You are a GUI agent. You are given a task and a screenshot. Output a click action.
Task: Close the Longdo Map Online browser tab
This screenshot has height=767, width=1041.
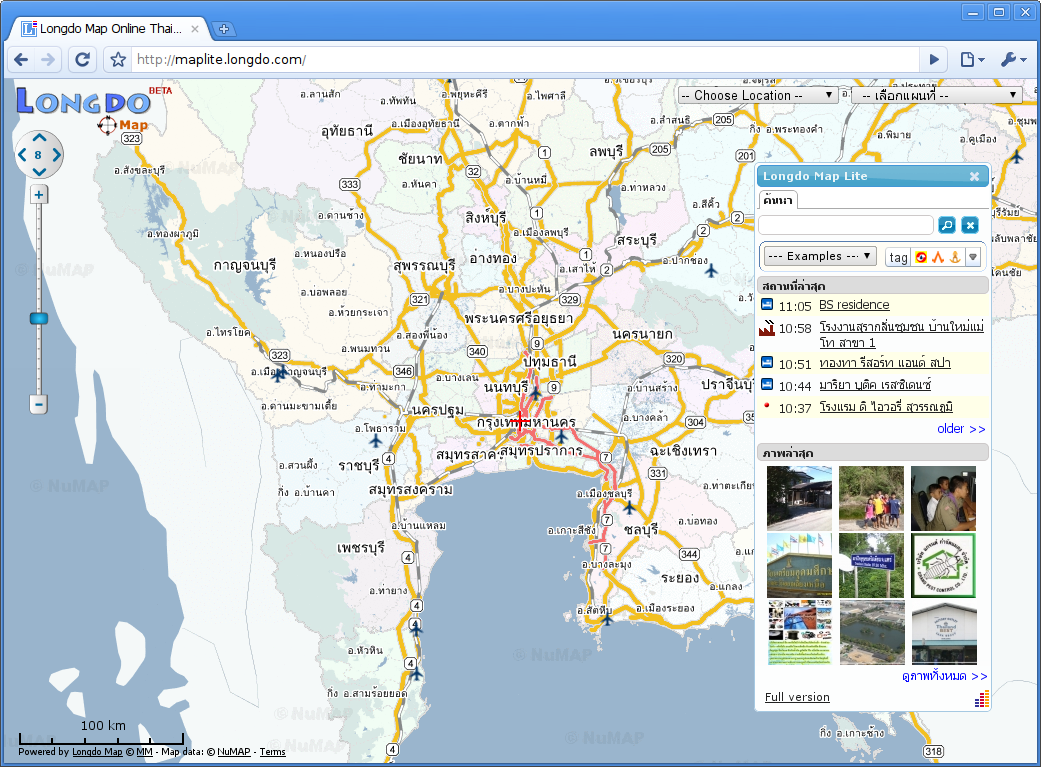[x=195, y=29]
